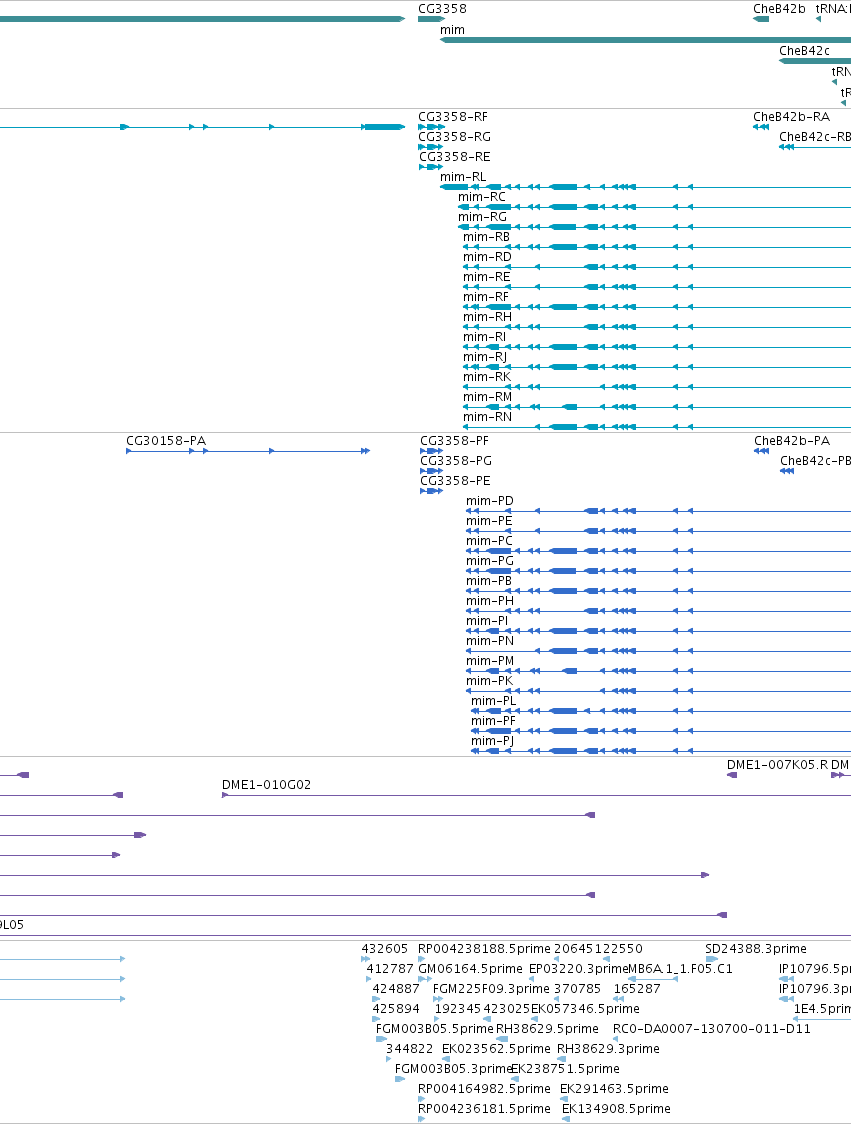Click the mim-RD transcript
Screen dimensions: 851x1124
coord(488,257)
